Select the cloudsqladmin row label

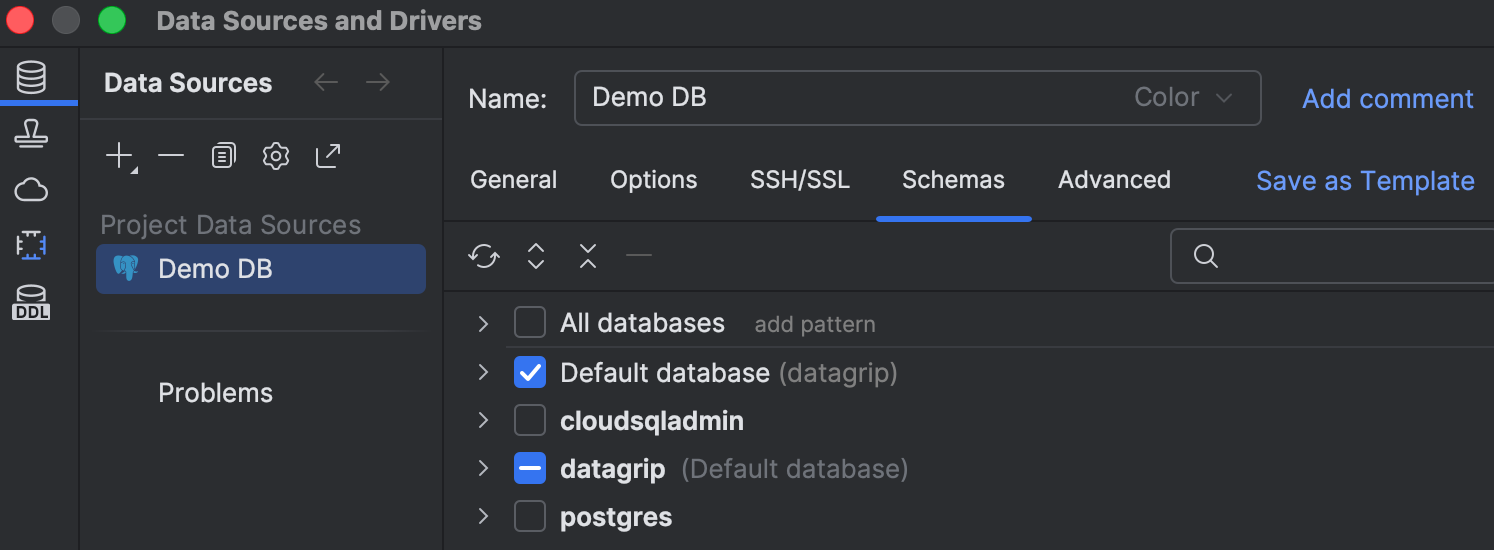[x=652, y=421]
